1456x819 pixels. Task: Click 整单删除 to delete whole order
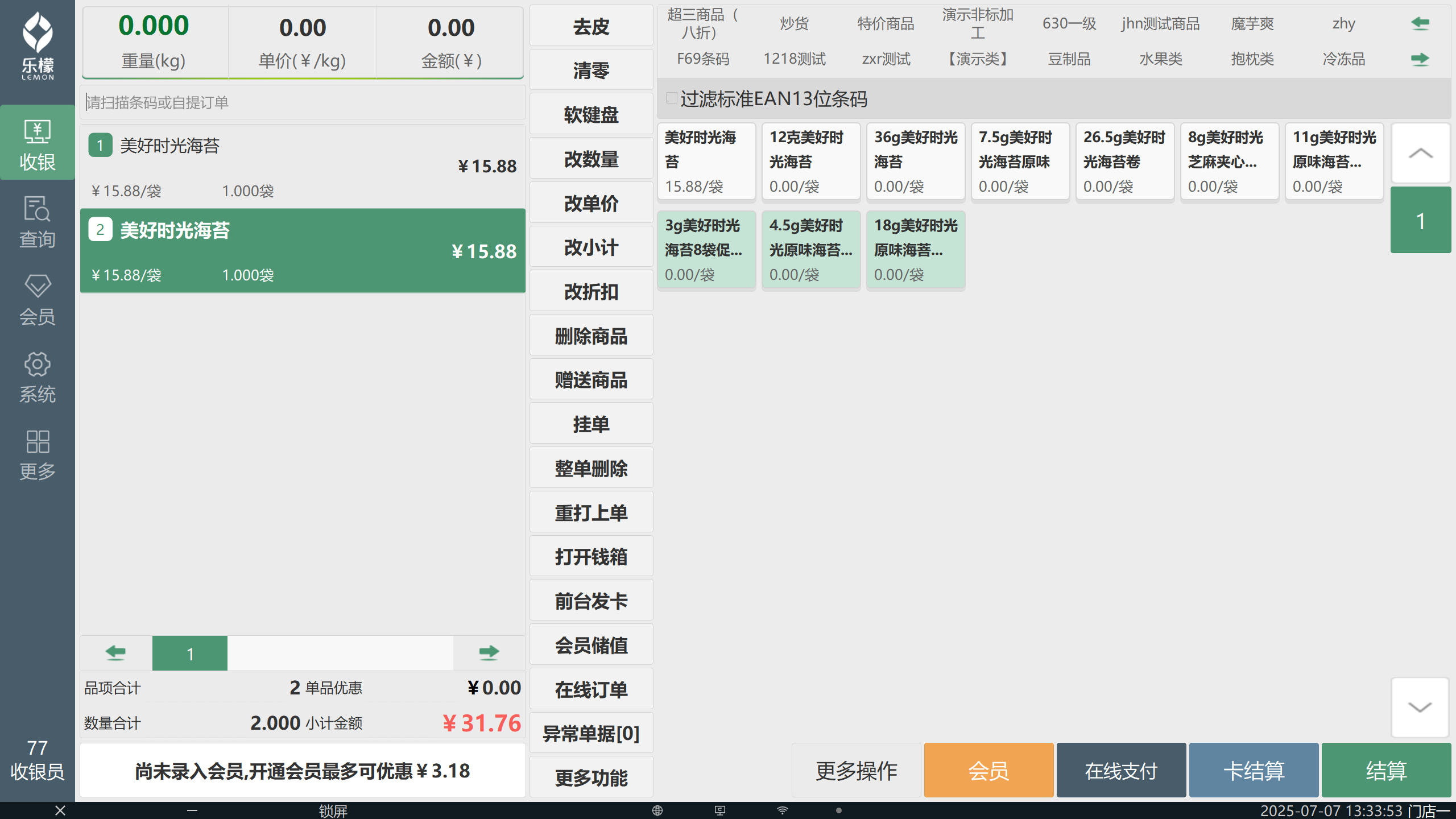tap(591, 468)
